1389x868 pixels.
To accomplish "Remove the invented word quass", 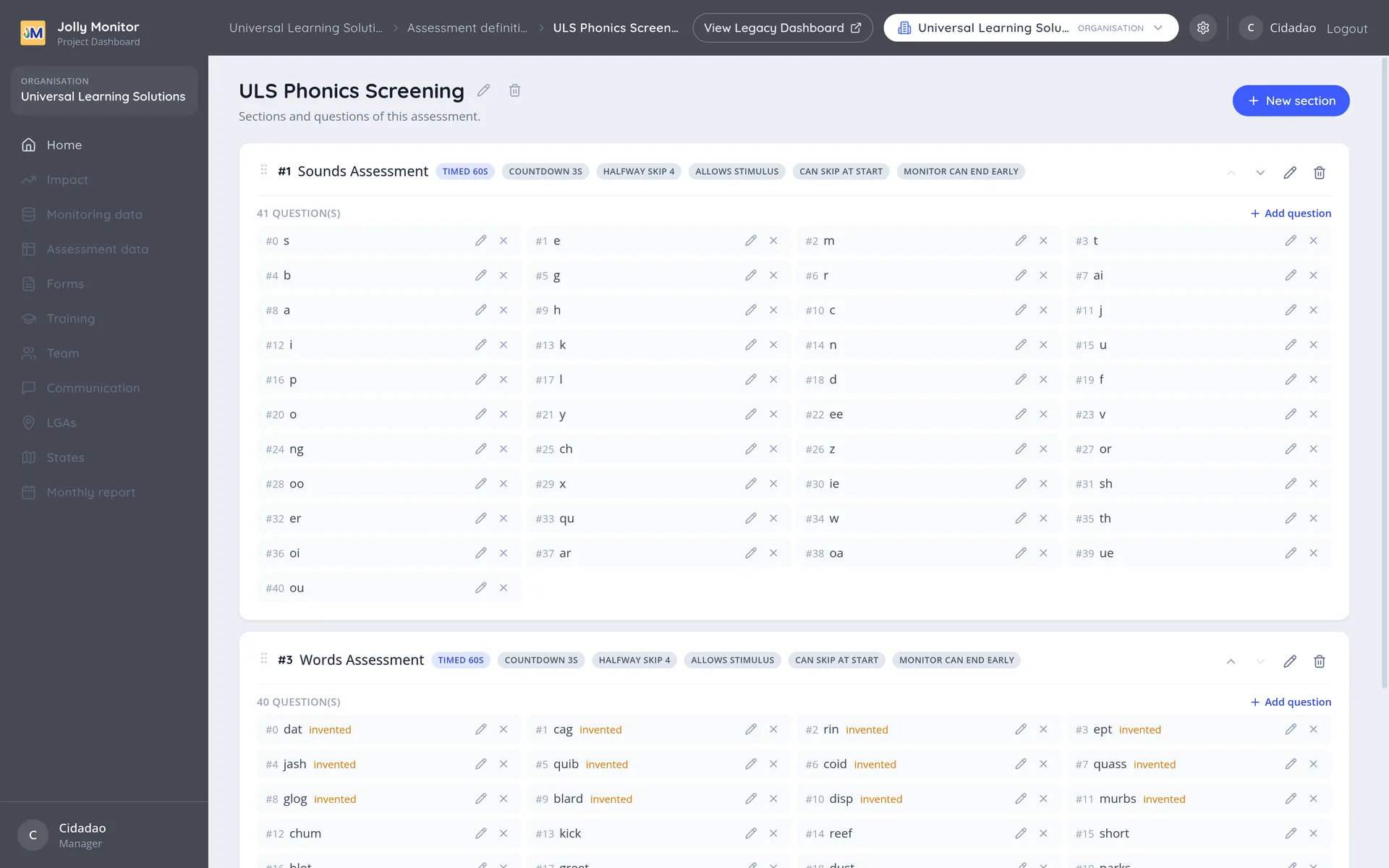I will tap(1313, 765).
